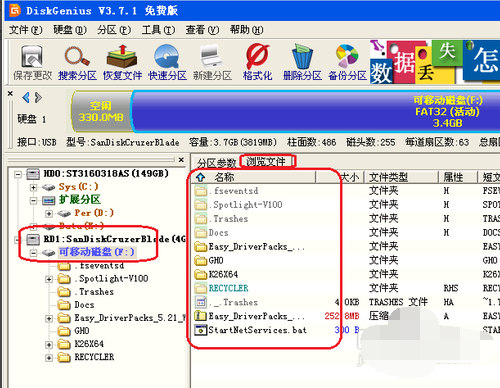The height and width of the screenshot is (388, 500).
Task: Select StartNetServices.bat in file list
Action: click(257, 330)
